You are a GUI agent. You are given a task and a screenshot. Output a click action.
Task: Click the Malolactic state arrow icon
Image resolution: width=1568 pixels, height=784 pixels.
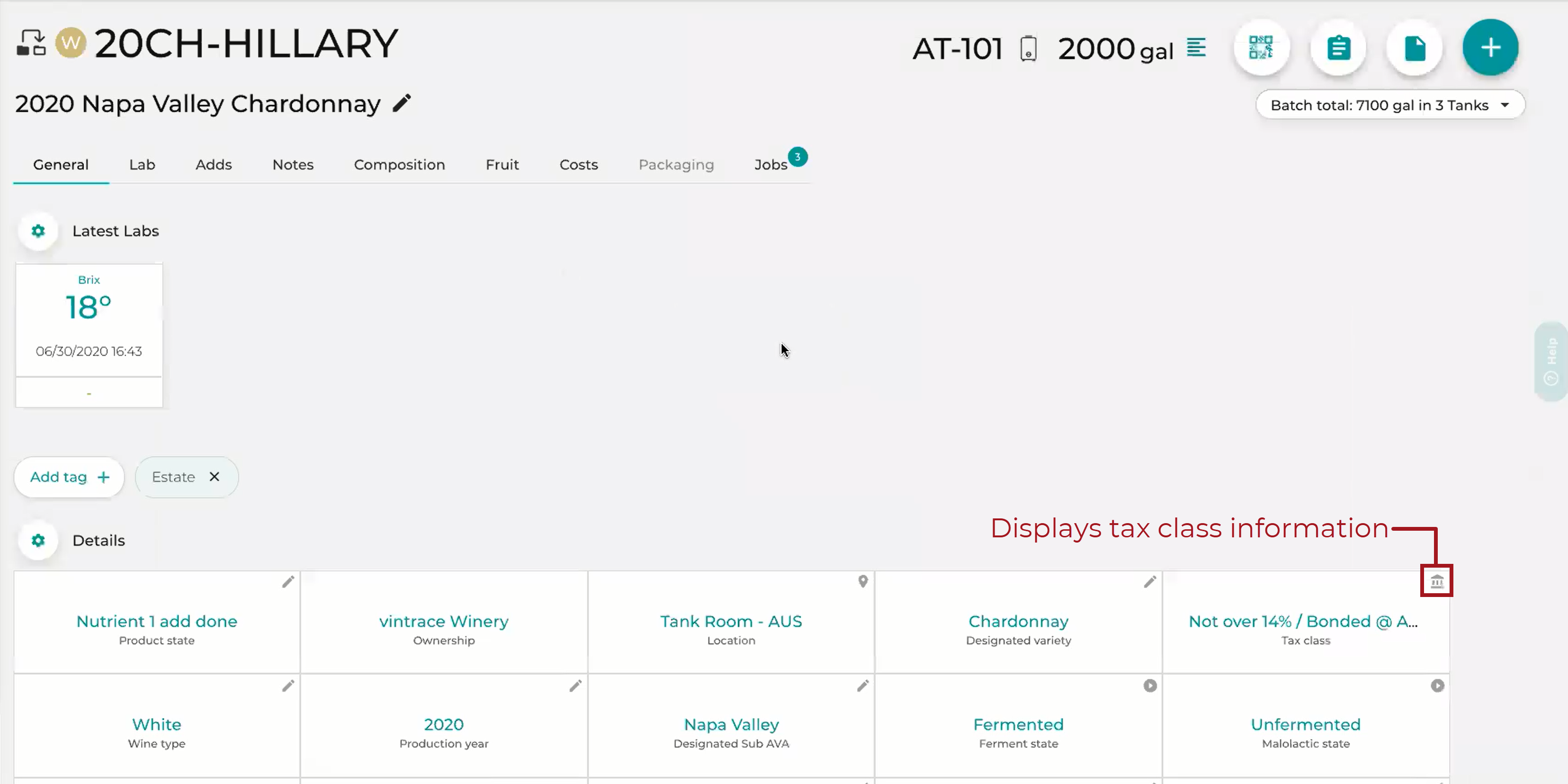click(x=1437, y=686)
